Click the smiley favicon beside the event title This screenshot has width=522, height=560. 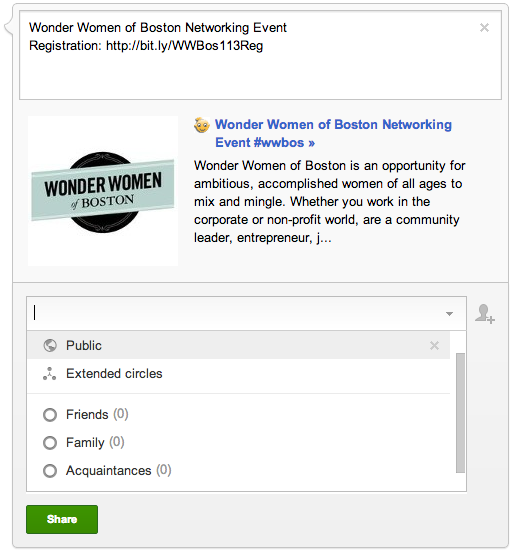(202, 125)
